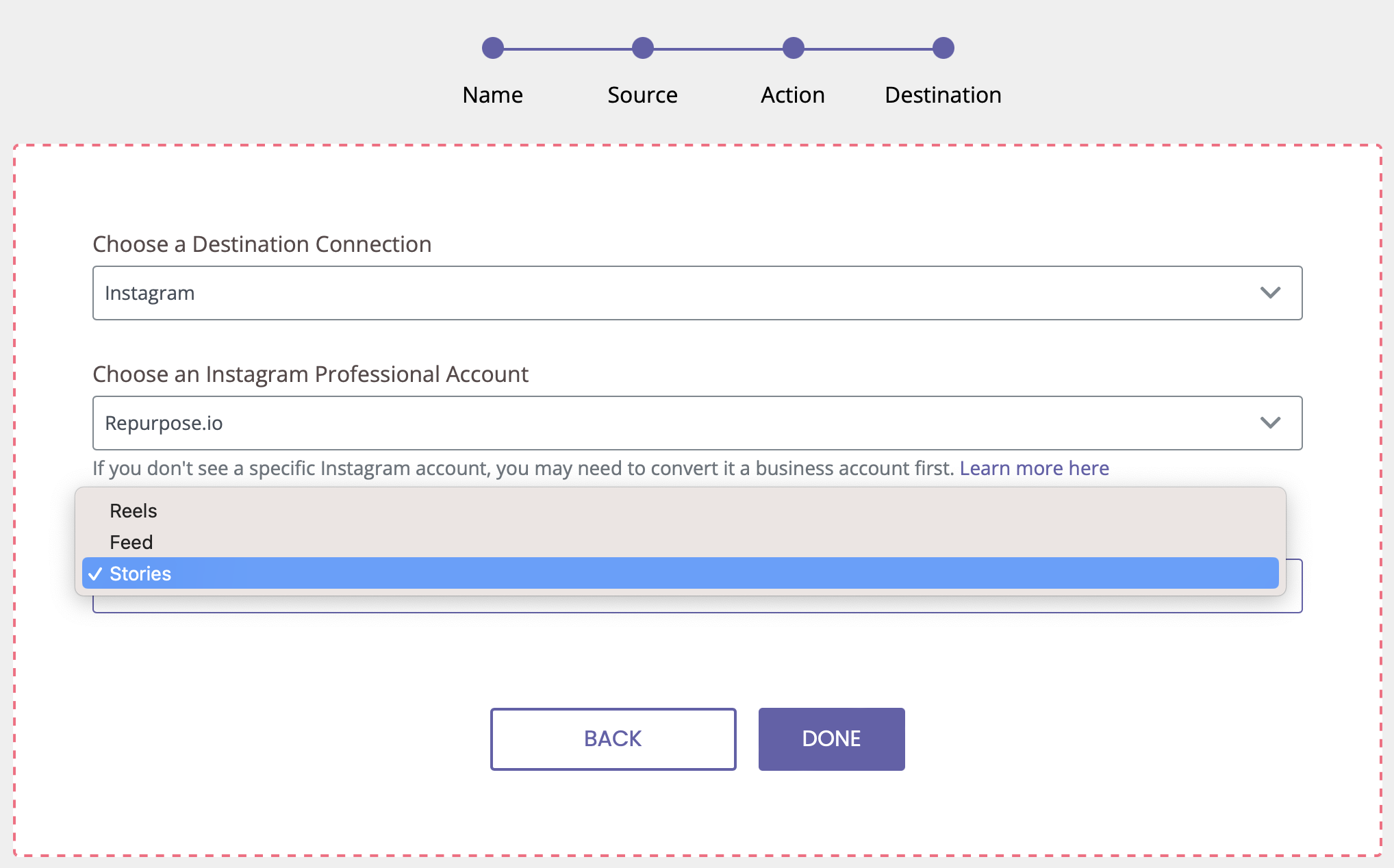Choose the Feed option in list
The width and height of the screenshot is (1394, 868).
[x=680, y=542]
